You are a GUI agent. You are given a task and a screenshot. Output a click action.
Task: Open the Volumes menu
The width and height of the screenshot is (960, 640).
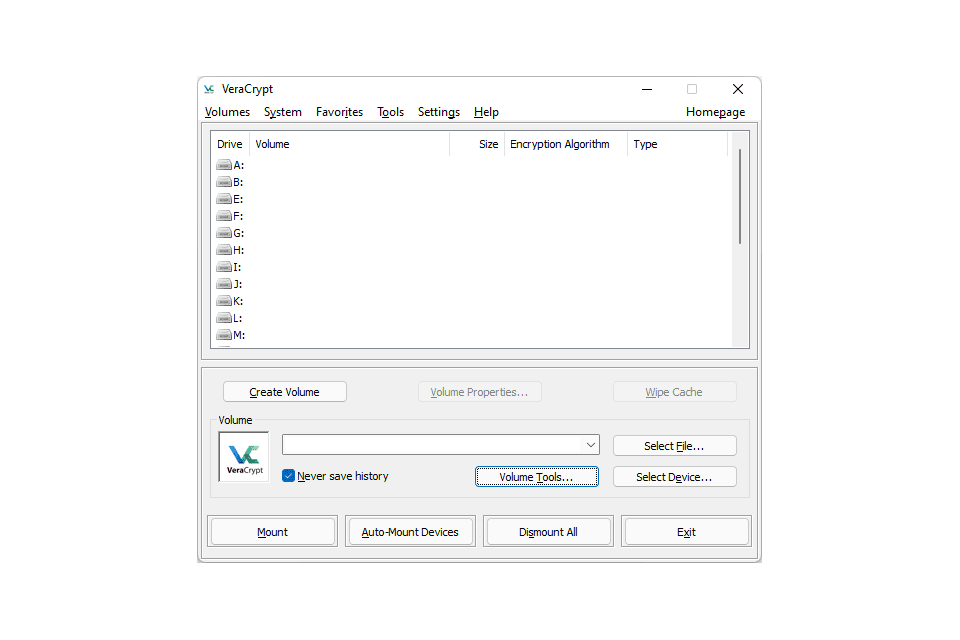pyautogui.click(x=227, y=112)
